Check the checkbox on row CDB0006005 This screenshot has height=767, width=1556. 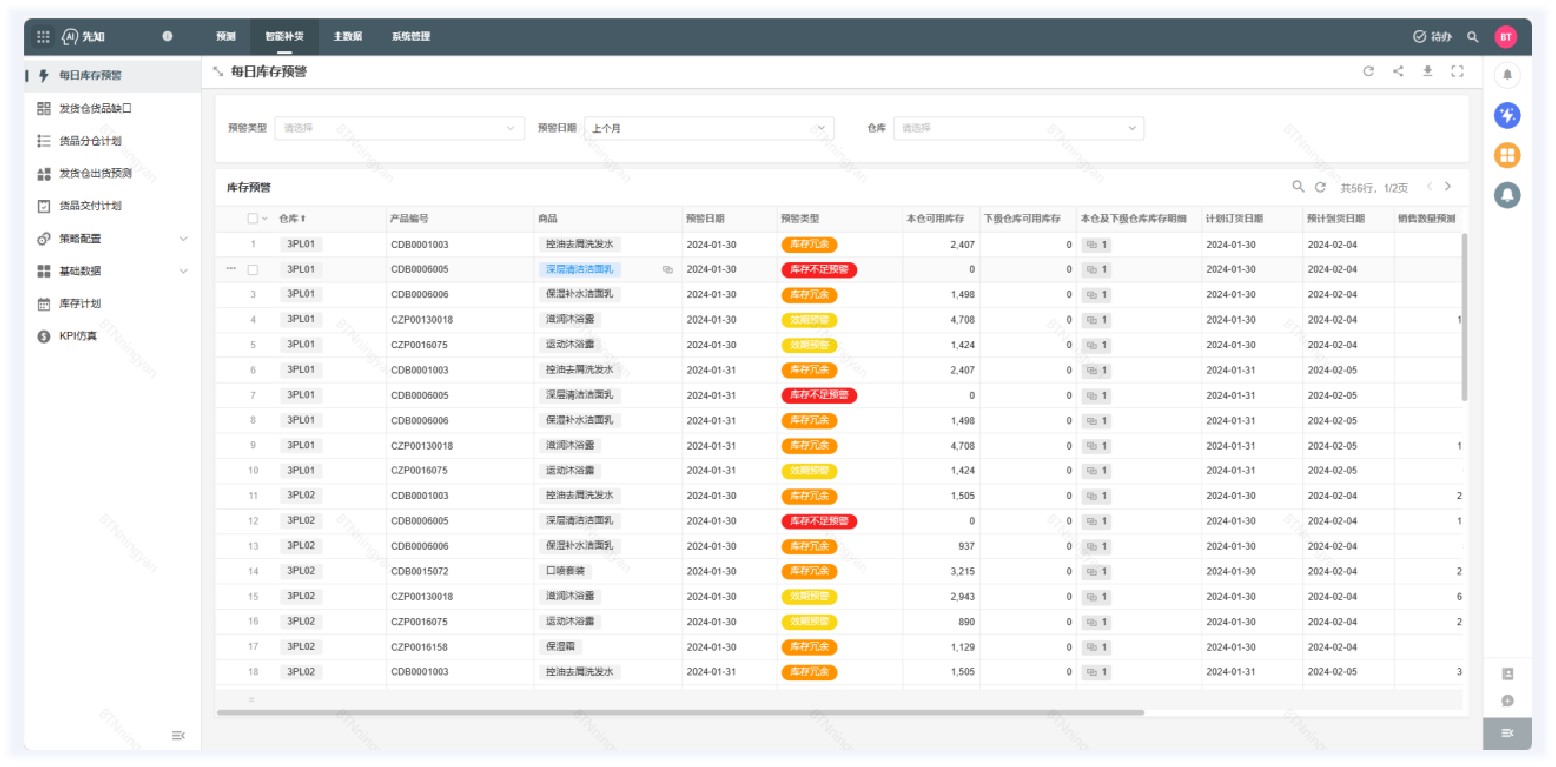pyautogui.click(x=253, y=270)
